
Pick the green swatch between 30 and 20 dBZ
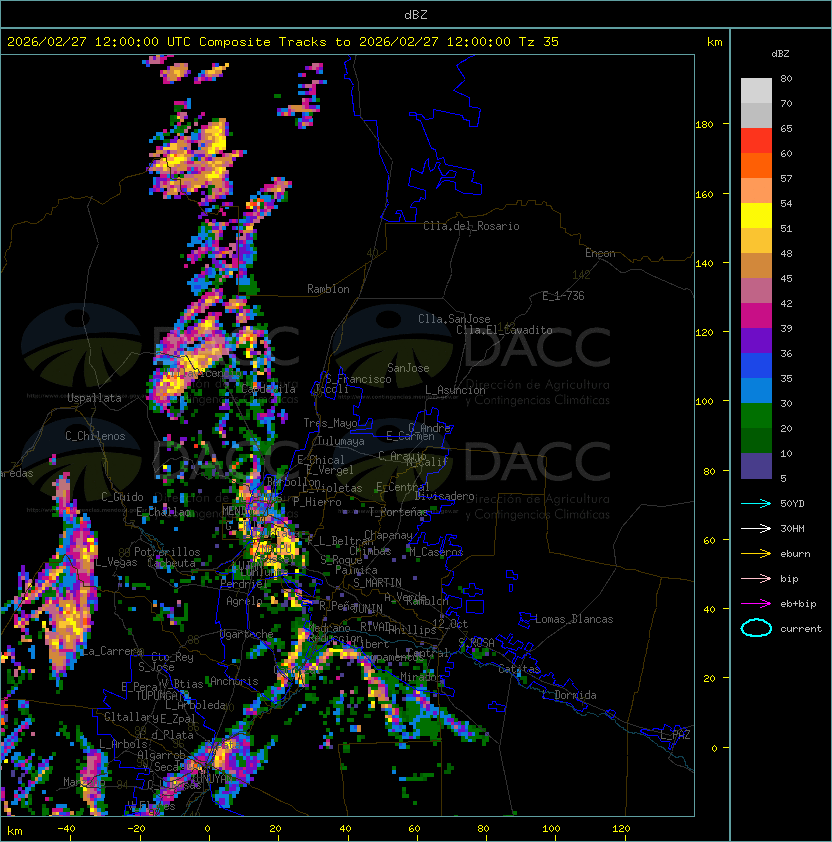point(756,415)
